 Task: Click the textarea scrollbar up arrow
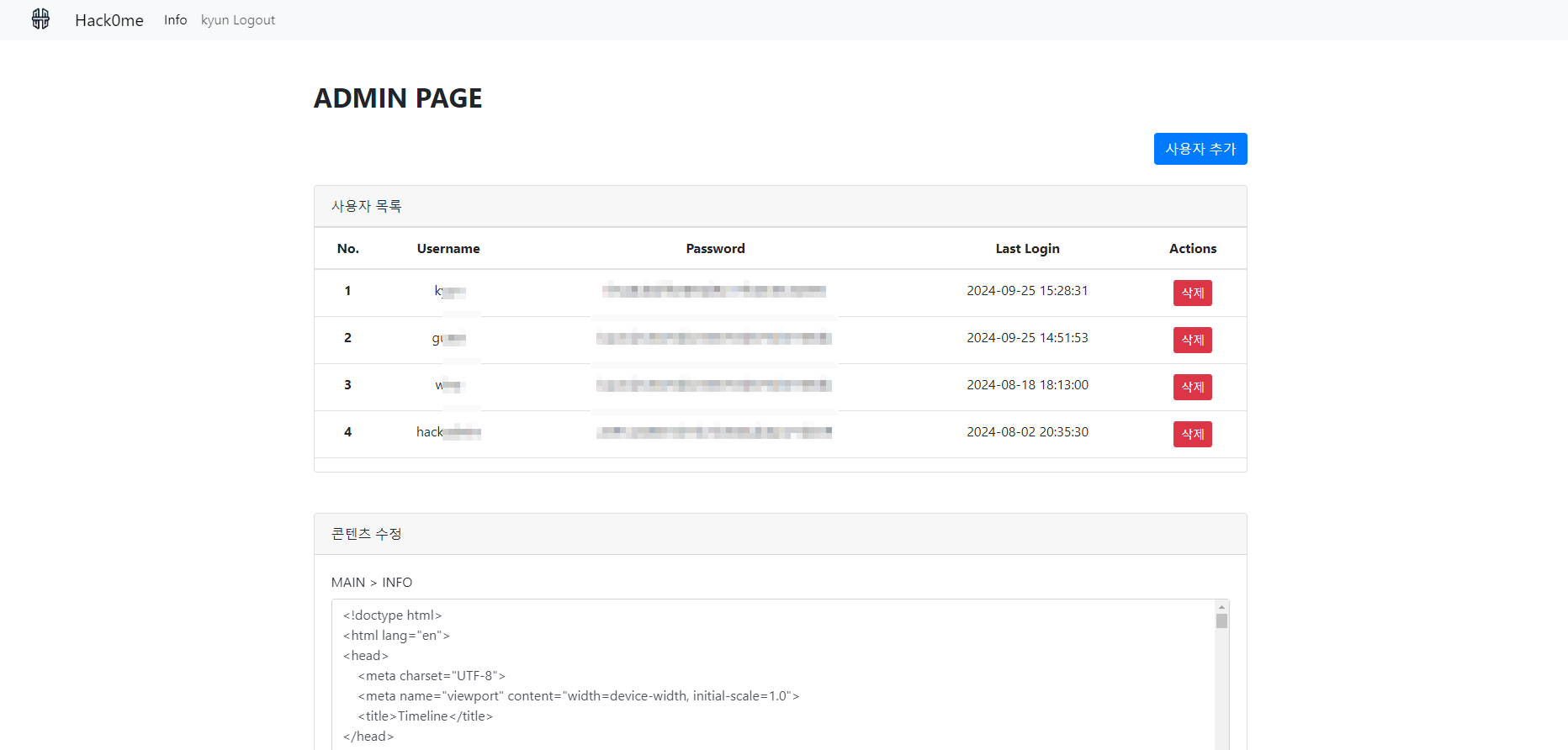click(1221, 606)
